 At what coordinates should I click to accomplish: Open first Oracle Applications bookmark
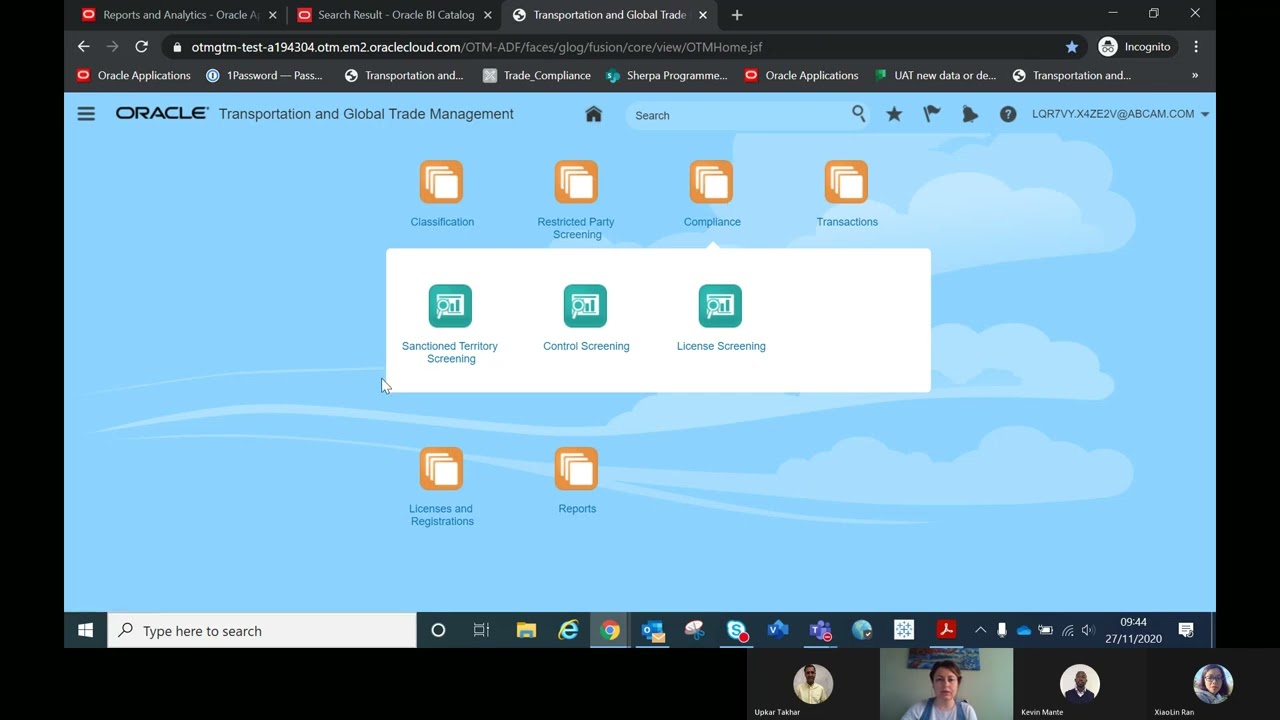[134, 75]
